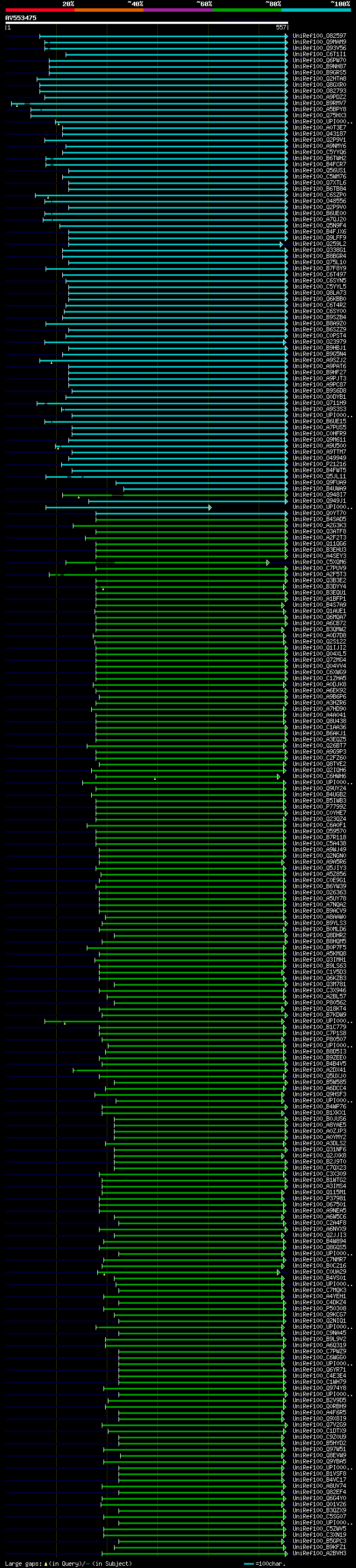Select hit label UniRef100_B2V9D5
Image resolution: width=356 pixels, height=1568 pixels.
(319, 1401)
